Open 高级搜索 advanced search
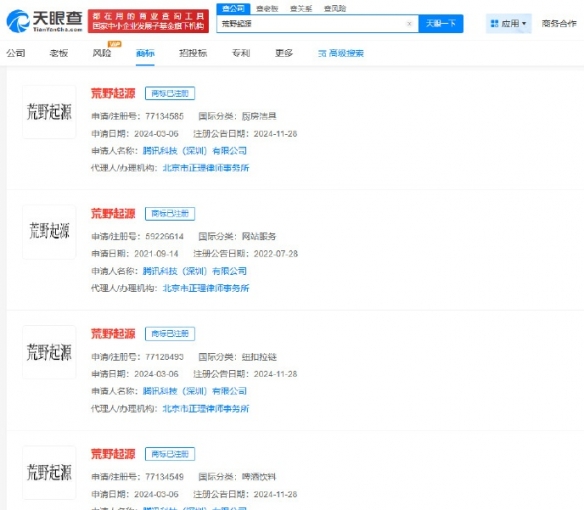Screen dimensions: 584x510 tap(341, 53)
